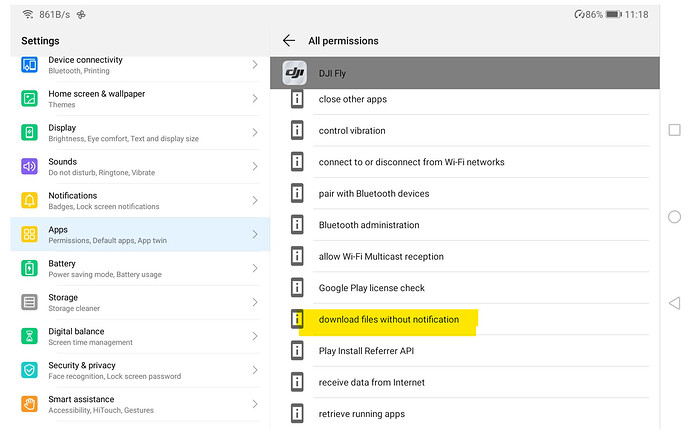Tap the orange Smart assistance hand icon
690x444 pixels.
point(29,404)
